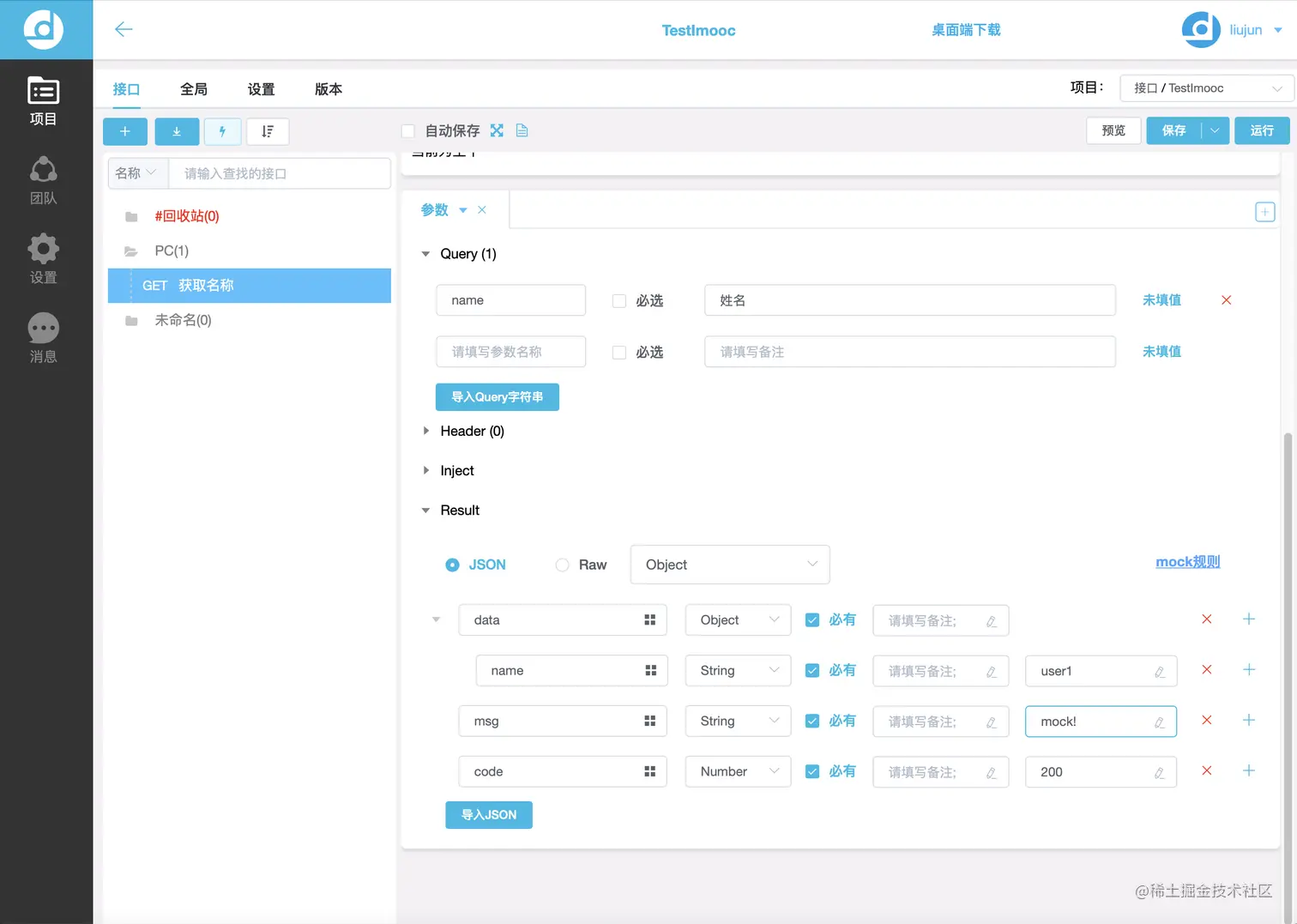The width and height of the screenshot is (1297, 924).
Task: Click the download/import toolbar button
Action: click(177, 131)
